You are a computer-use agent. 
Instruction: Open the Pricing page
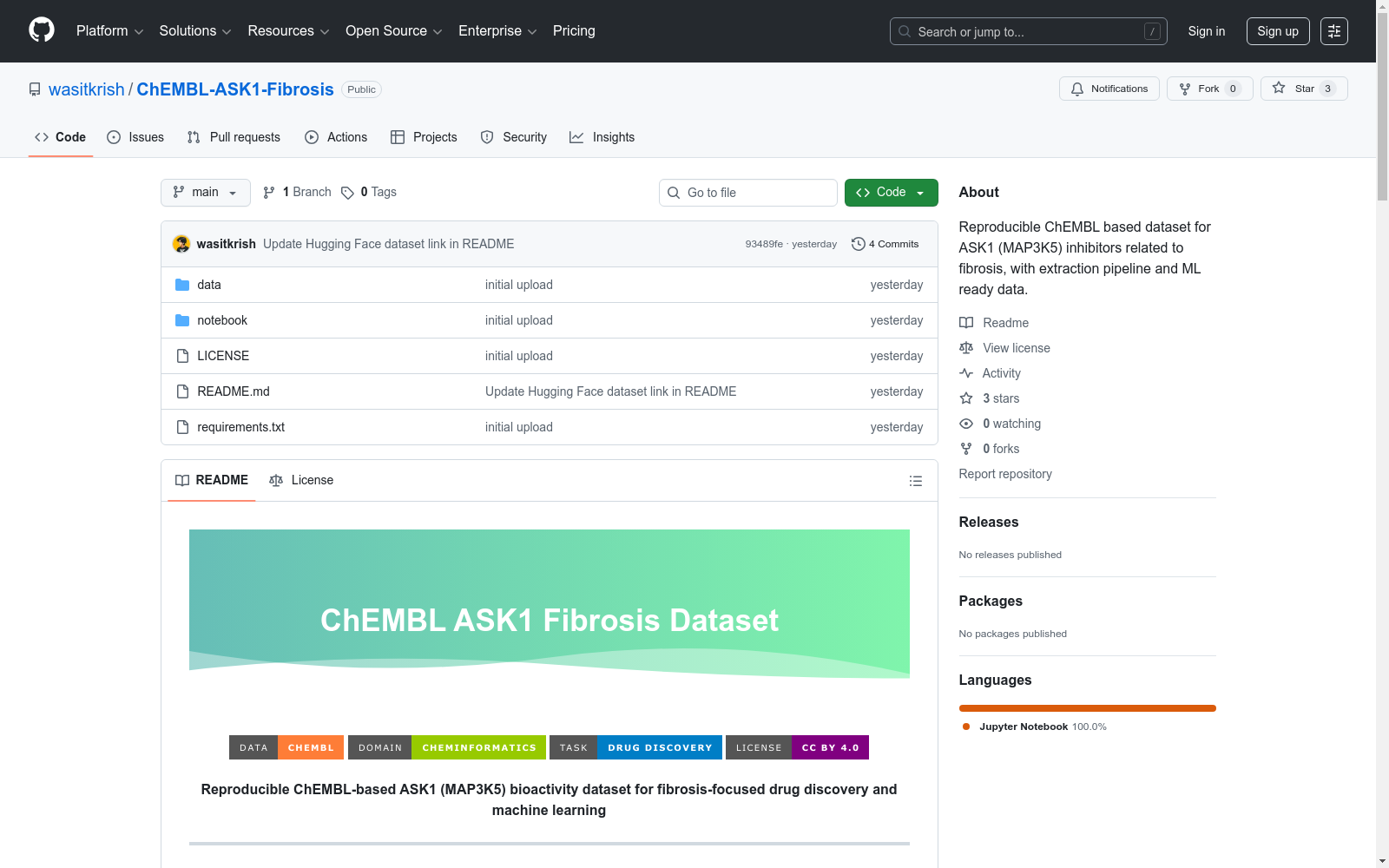coord(574,31)
